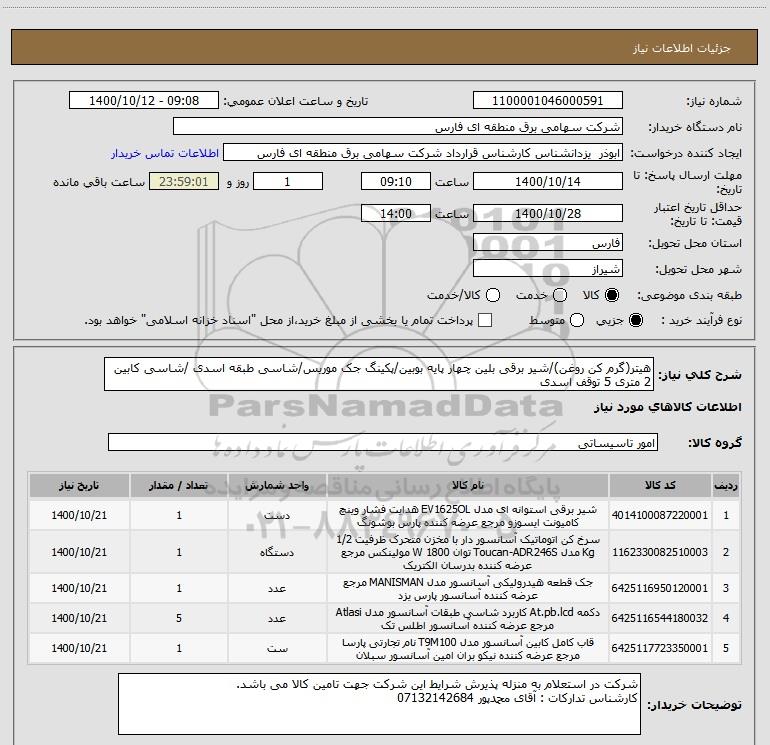
Task: Click the unit cell دستگاه in row 2
Action: pos(277,552)
